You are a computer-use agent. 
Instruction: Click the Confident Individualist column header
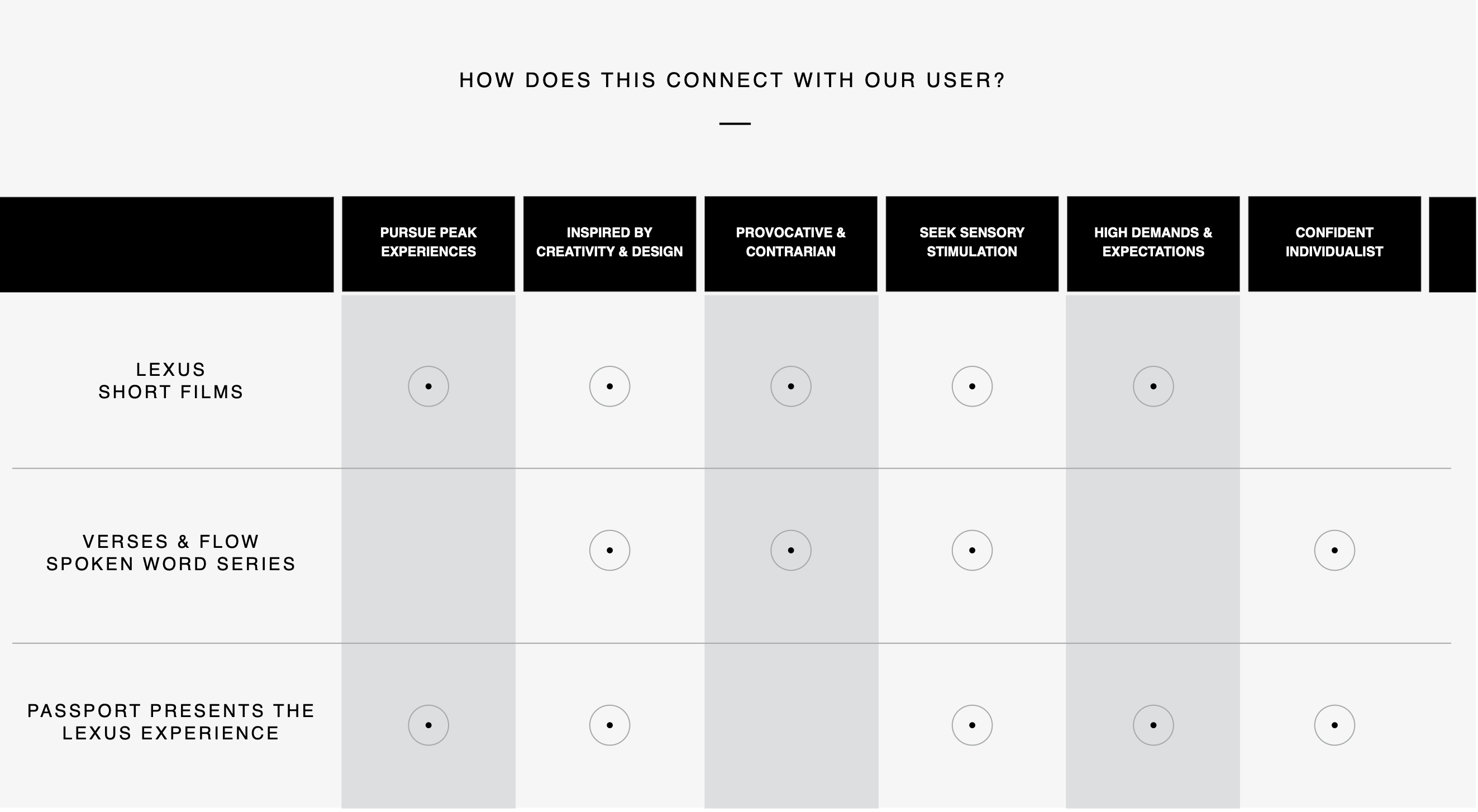coord(1335,244)
